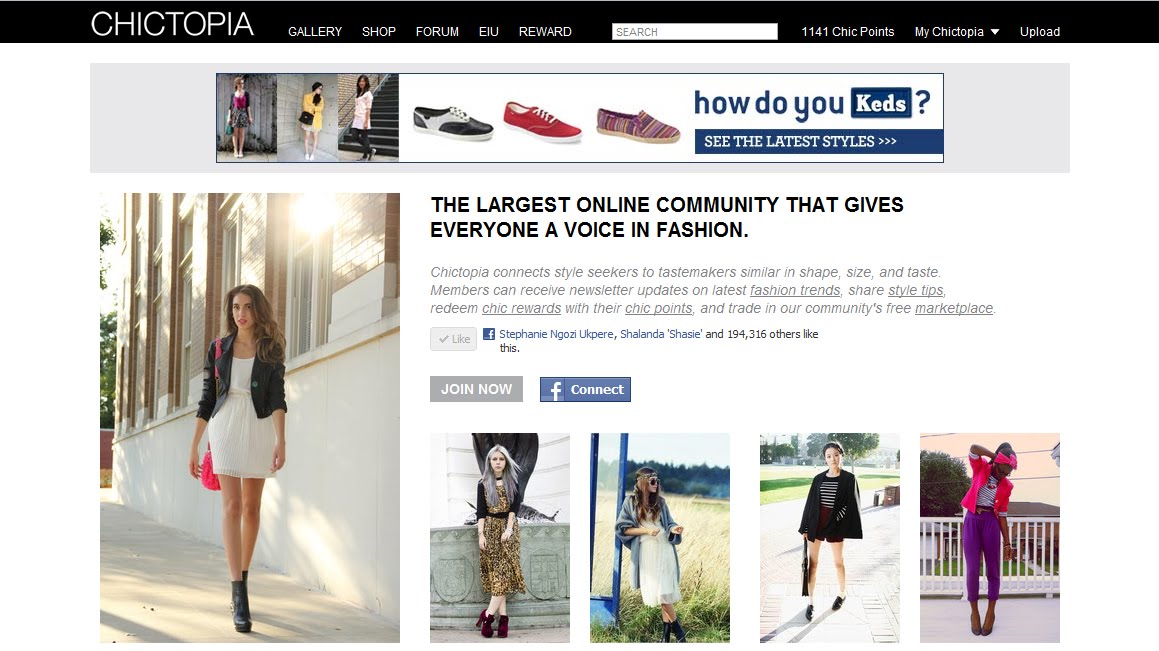Click the striped Keds slip-on shoe
Image resolution: width=1159 pixels, height=651 pixels.
pos(638,124)
